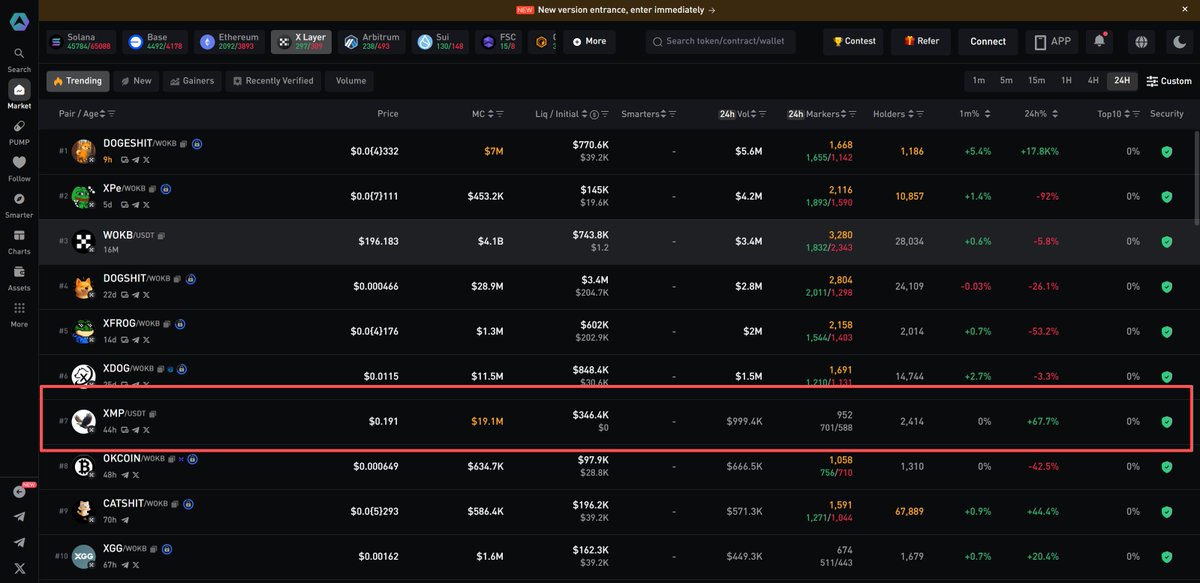Enable the Recently Verified filter

coord(273,80)
